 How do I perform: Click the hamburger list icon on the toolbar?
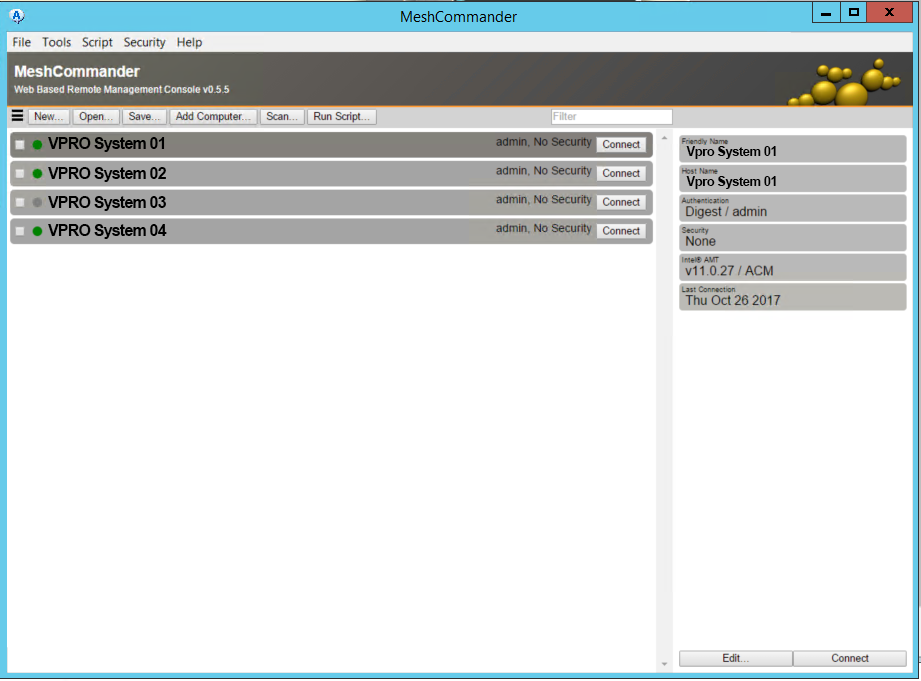point(16,115)
